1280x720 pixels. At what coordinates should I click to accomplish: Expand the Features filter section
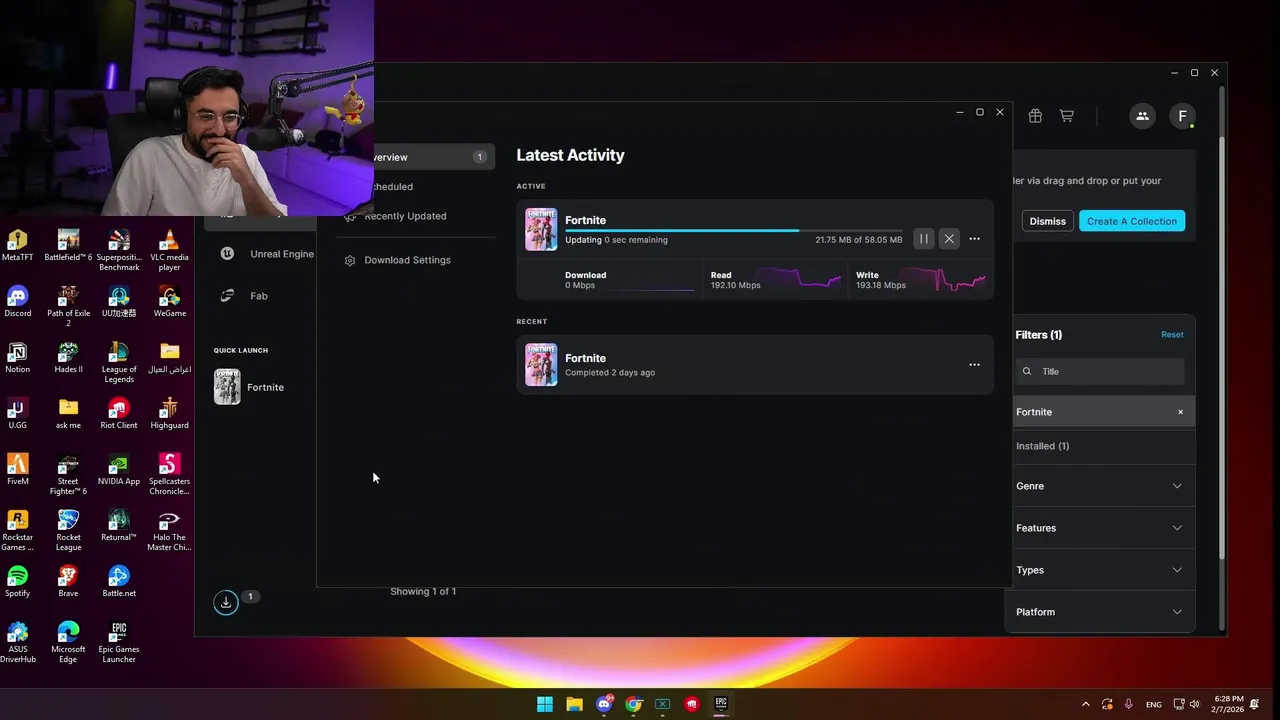1099,528
